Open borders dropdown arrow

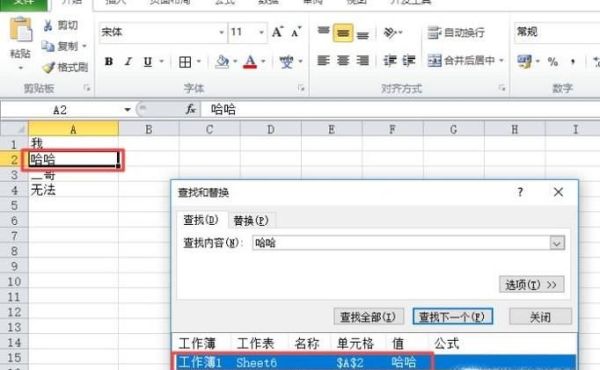(199, 61)
